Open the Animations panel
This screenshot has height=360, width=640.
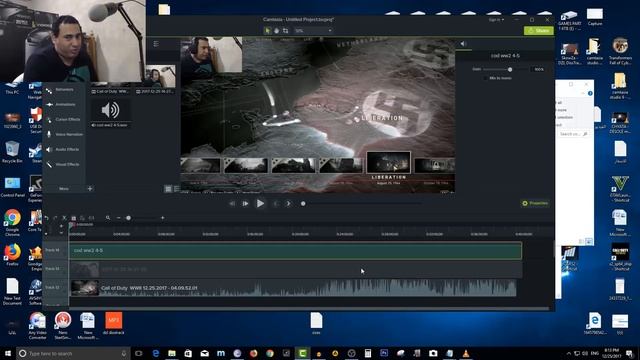tap(64, 105)
